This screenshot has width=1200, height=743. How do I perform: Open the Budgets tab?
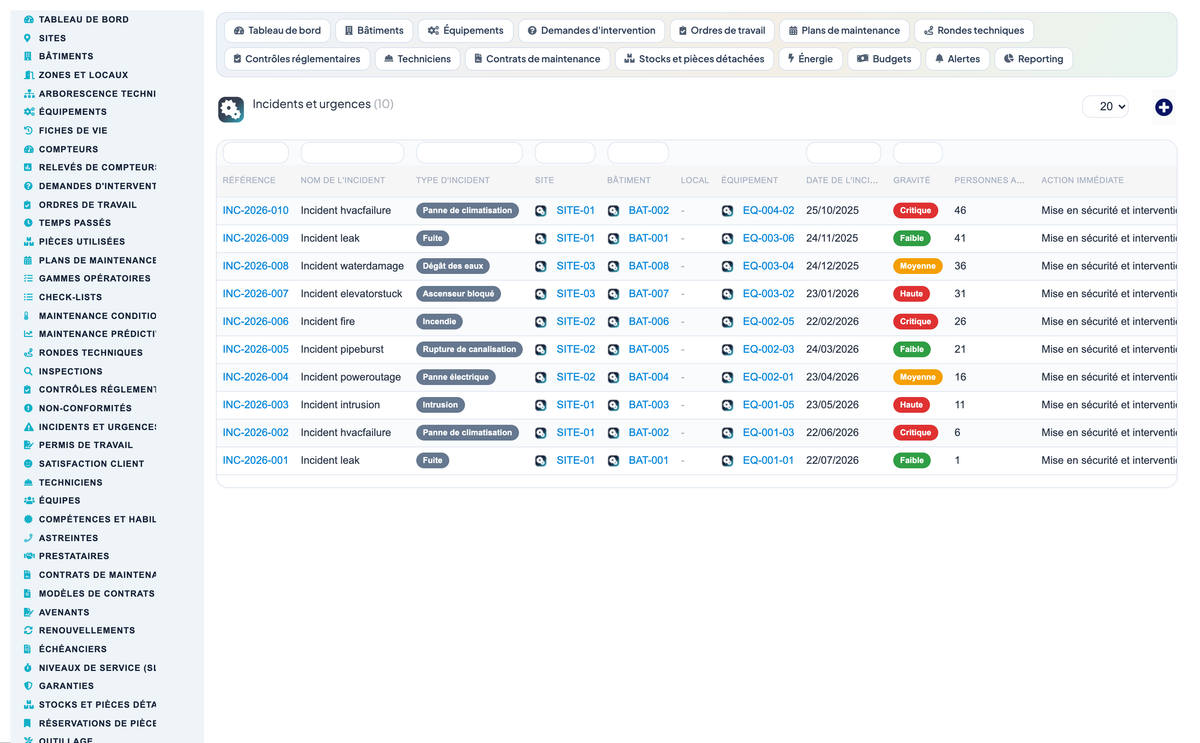(884, 59)
